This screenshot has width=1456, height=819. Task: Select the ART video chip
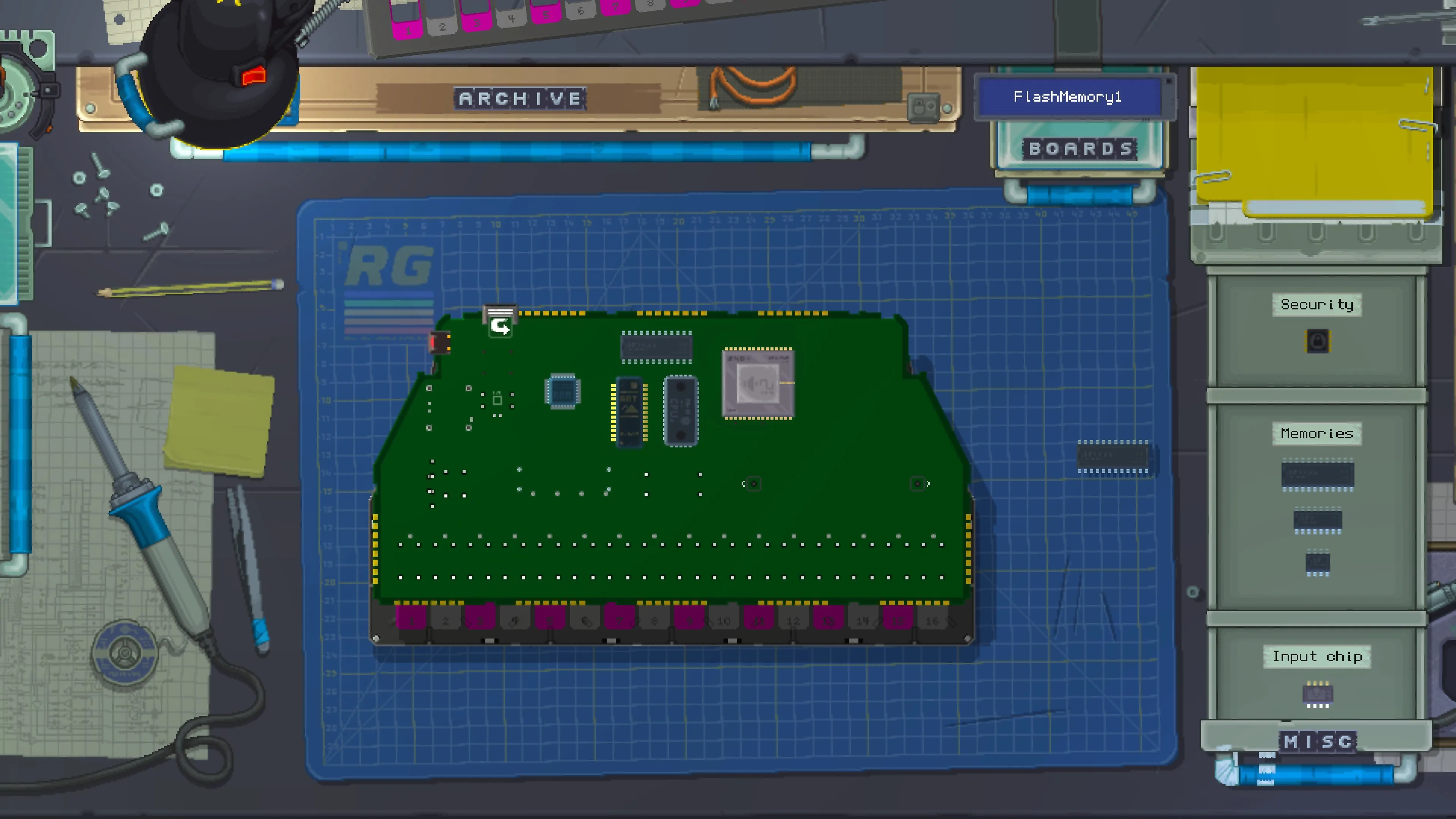pyautogui.click(x=629, y=412)
